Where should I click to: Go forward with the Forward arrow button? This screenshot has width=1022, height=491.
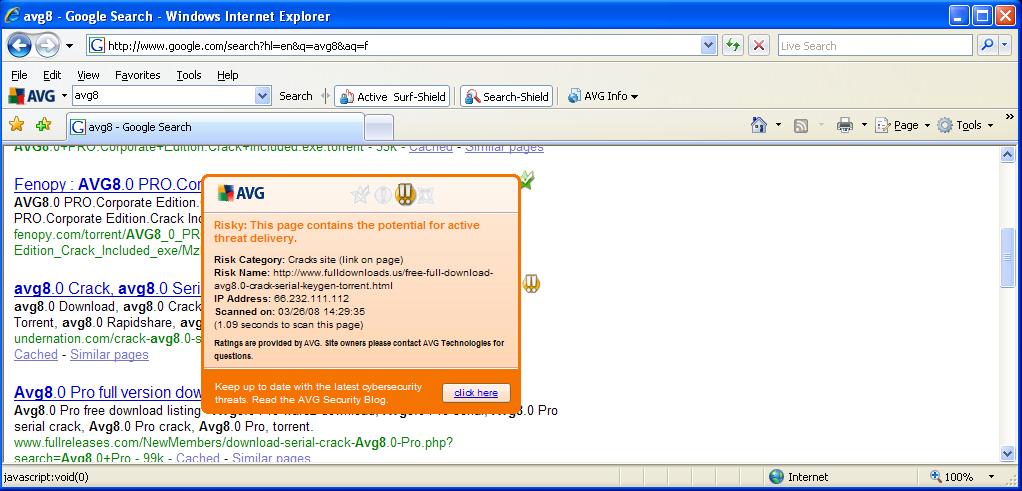pos(47,46)
